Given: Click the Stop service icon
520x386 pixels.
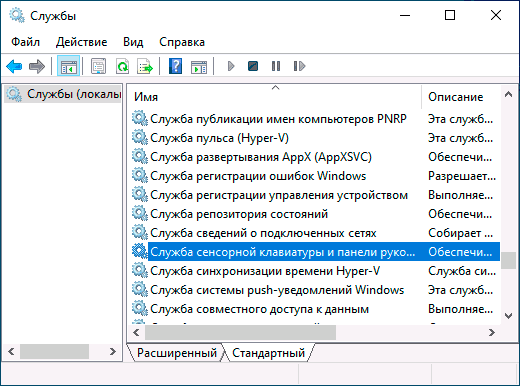Looking at the screenshot, I should point(253,66).
